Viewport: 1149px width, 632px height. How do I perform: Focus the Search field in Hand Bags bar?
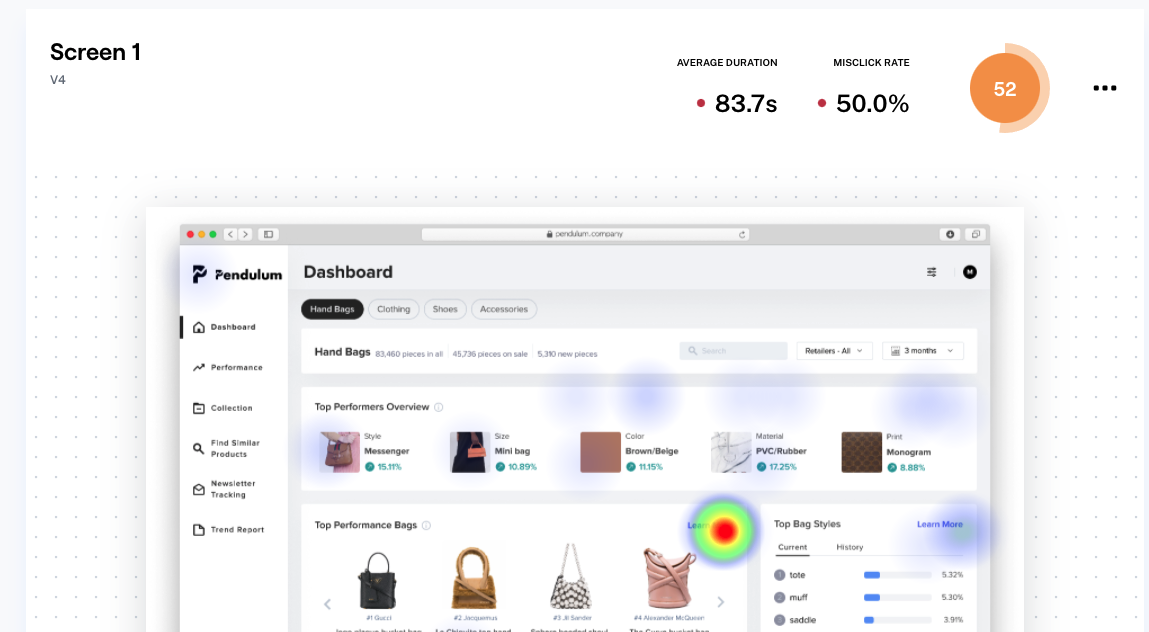(x=734, y=351)
